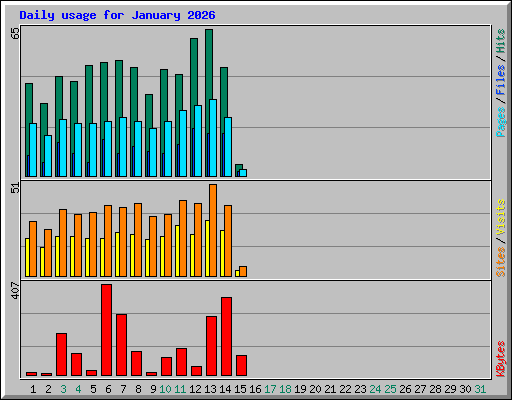
Task: Click day label '20' on the x-axis
Action: (315, 389)
